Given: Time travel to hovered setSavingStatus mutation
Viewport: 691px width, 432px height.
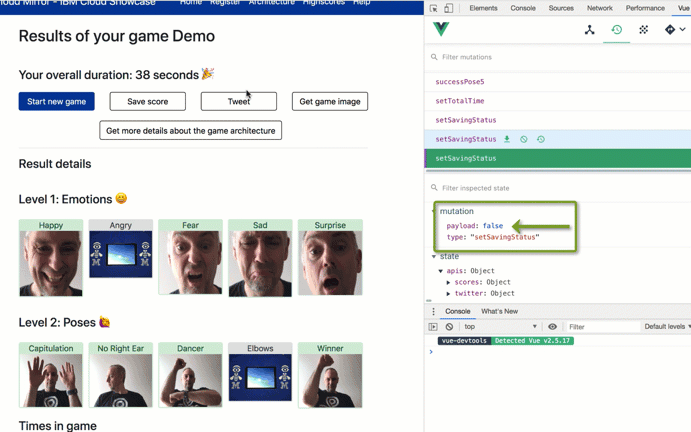Looking at the screenshot, I should click(x=541, y=139).
